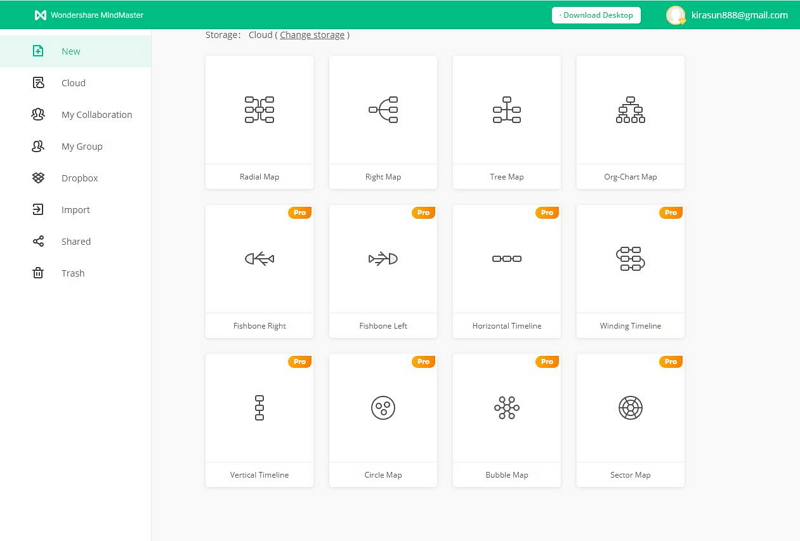The width and height of the screenshot is (800, 541).
Task: Click the Change storage link
Action: pyautogui.click(x=312, y=35)
